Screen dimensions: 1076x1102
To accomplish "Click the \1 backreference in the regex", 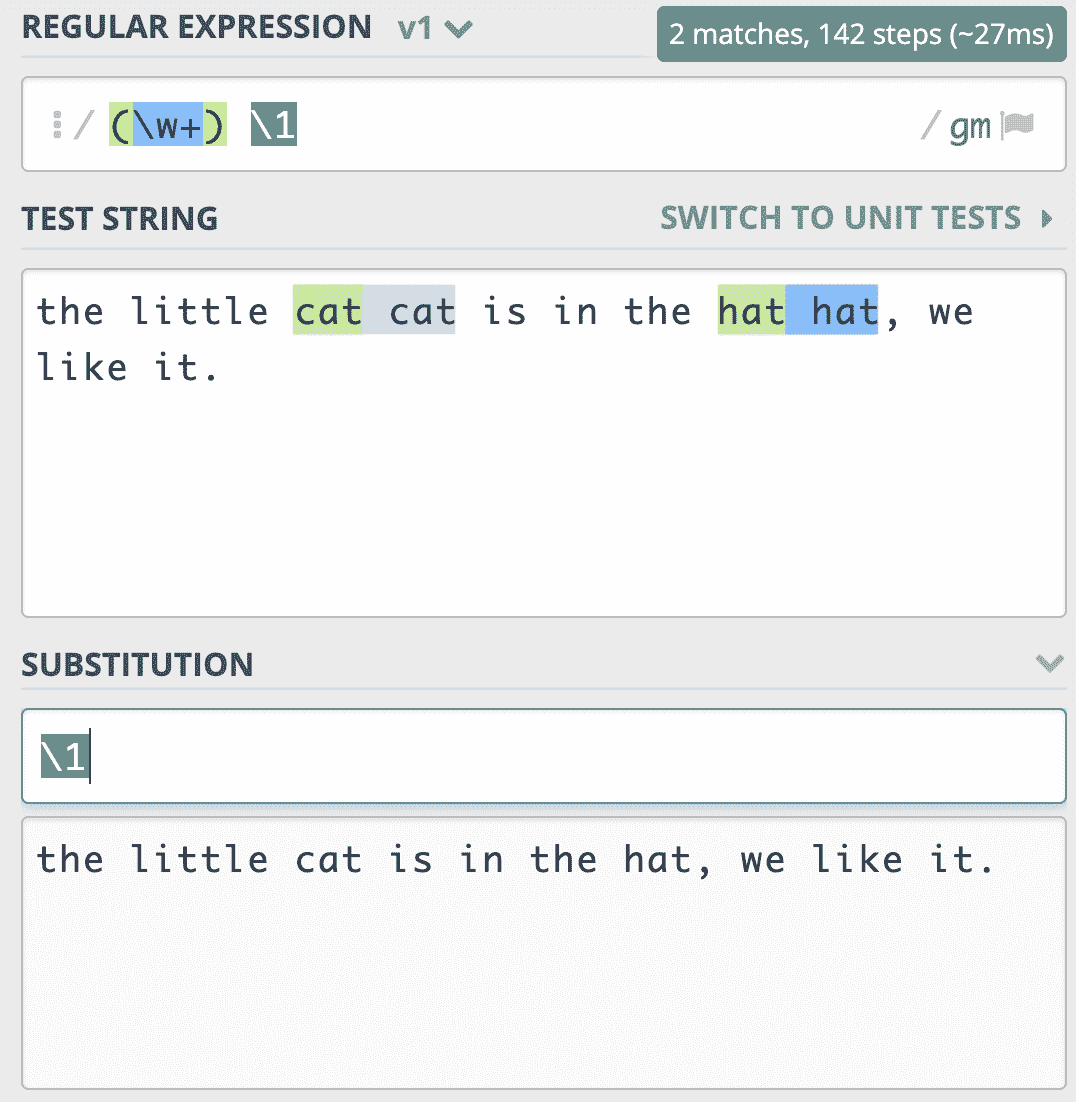I will (x=274, y=126).
